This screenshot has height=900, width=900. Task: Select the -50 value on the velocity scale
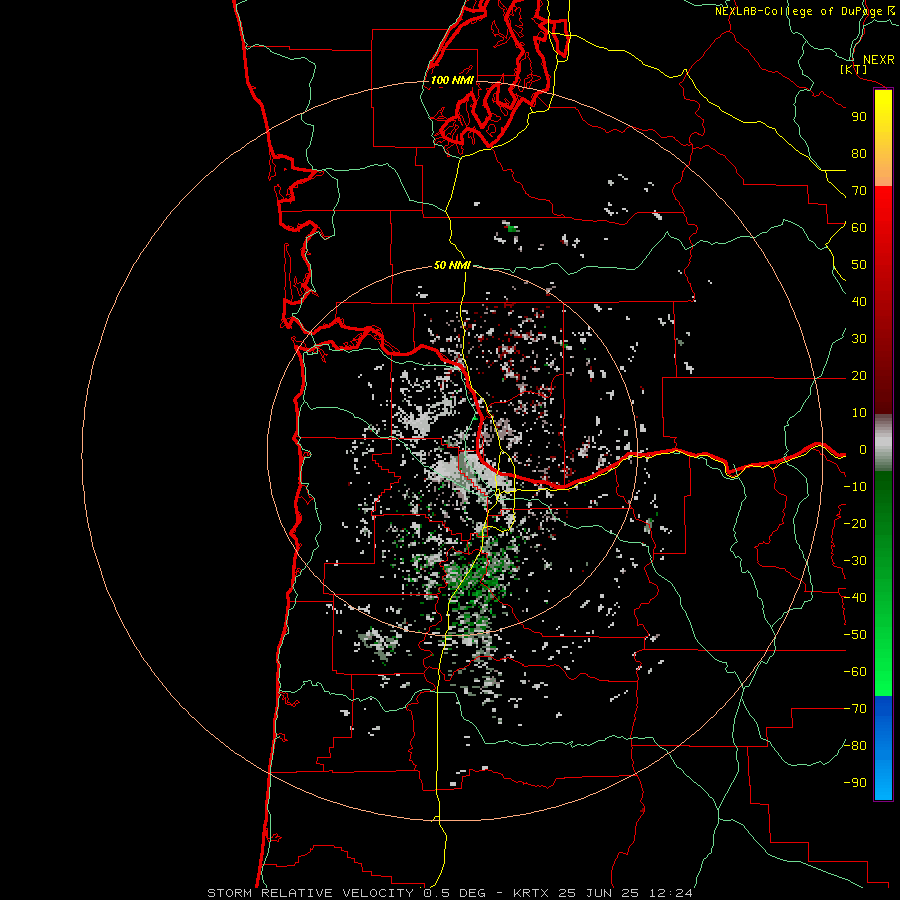855,635
